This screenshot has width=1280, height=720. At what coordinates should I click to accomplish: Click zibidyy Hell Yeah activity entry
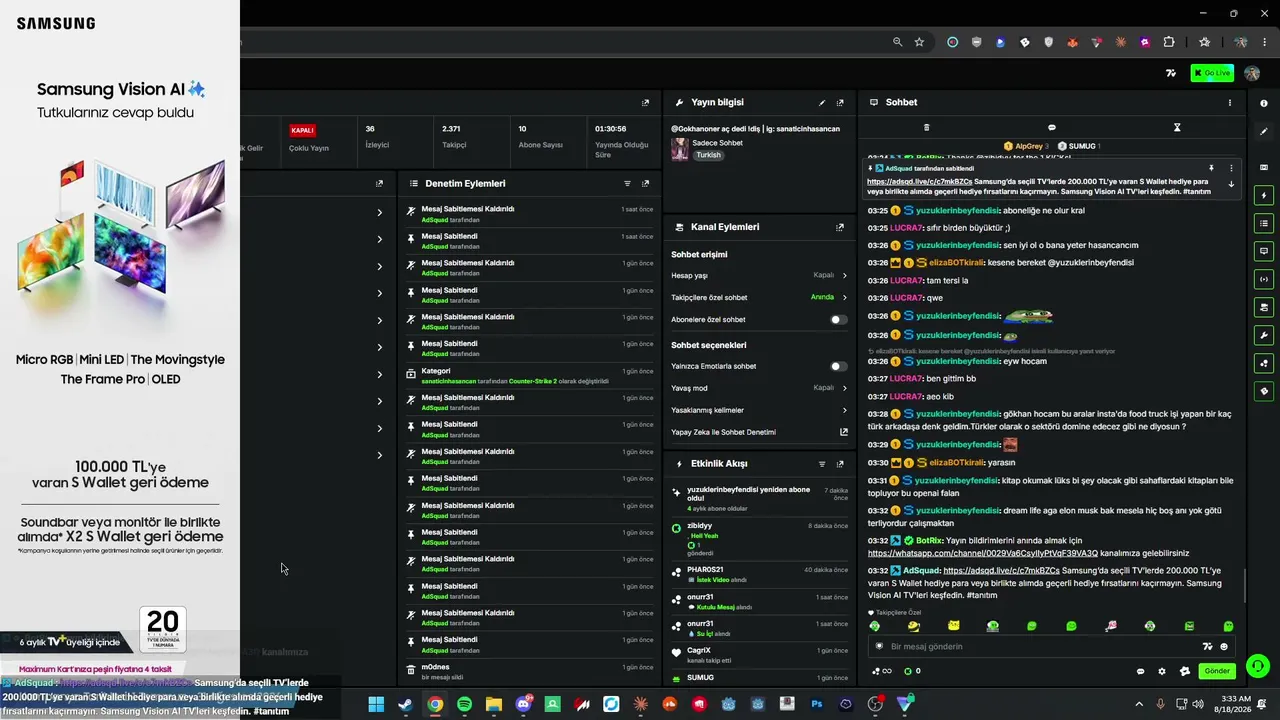pos(760,538)
